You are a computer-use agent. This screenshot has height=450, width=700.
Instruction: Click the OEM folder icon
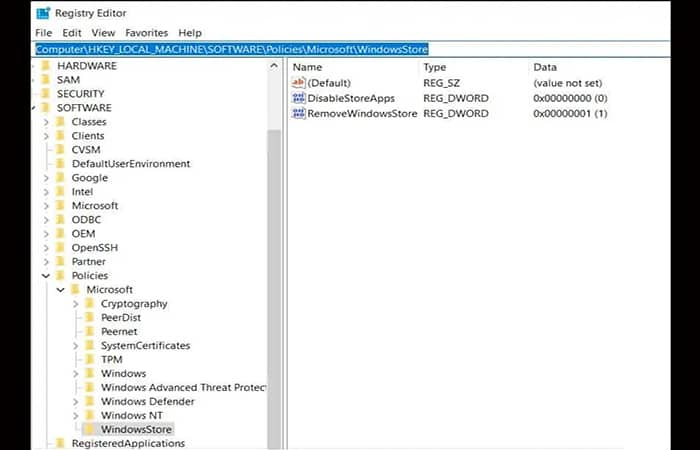tap(60, 233)
